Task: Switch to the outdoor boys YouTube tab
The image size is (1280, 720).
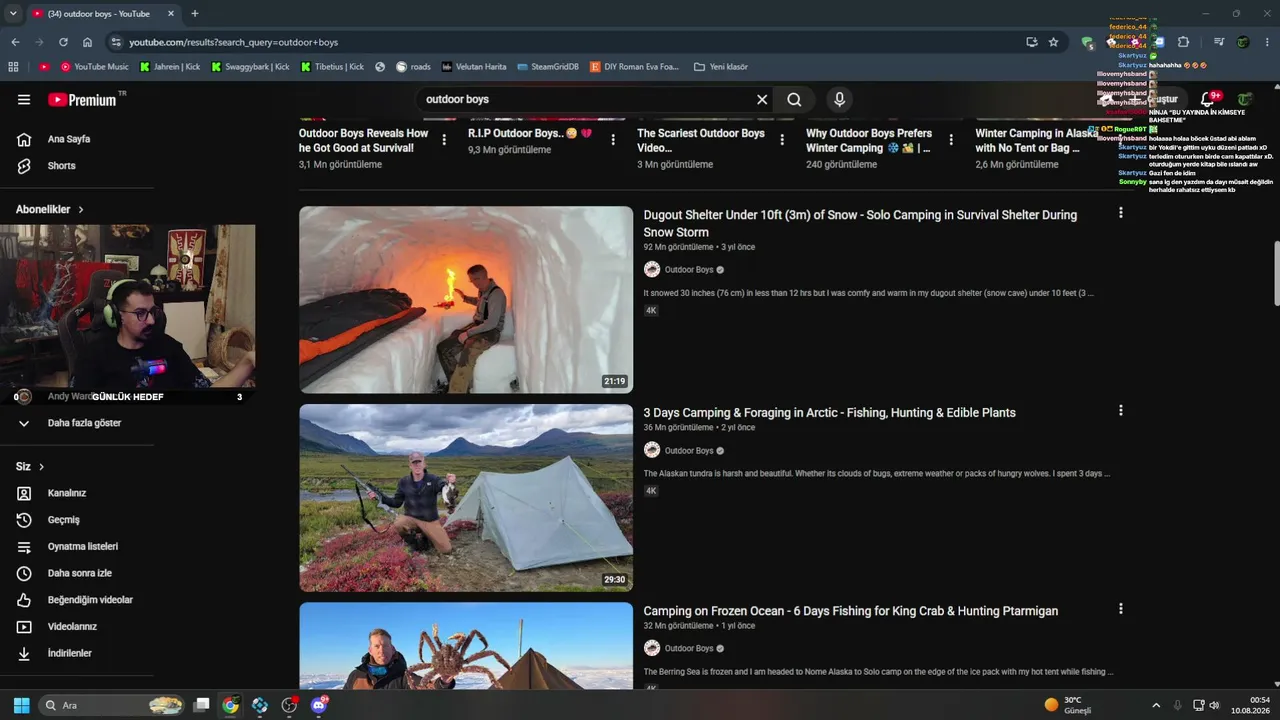Action: (102, 14)
